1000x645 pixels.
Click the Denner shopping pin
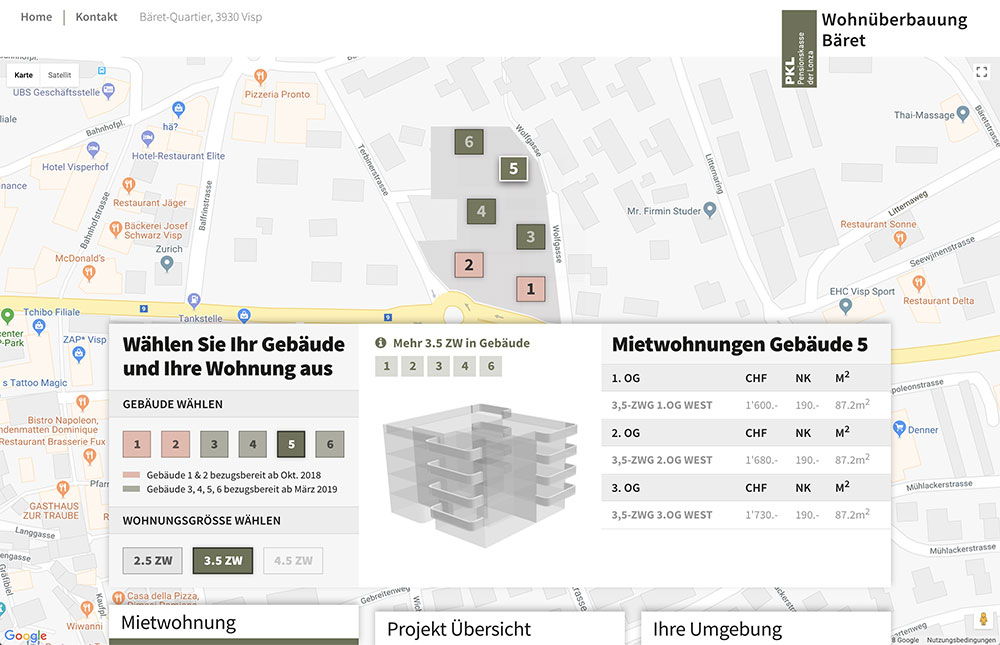click(x=898, y=429)
